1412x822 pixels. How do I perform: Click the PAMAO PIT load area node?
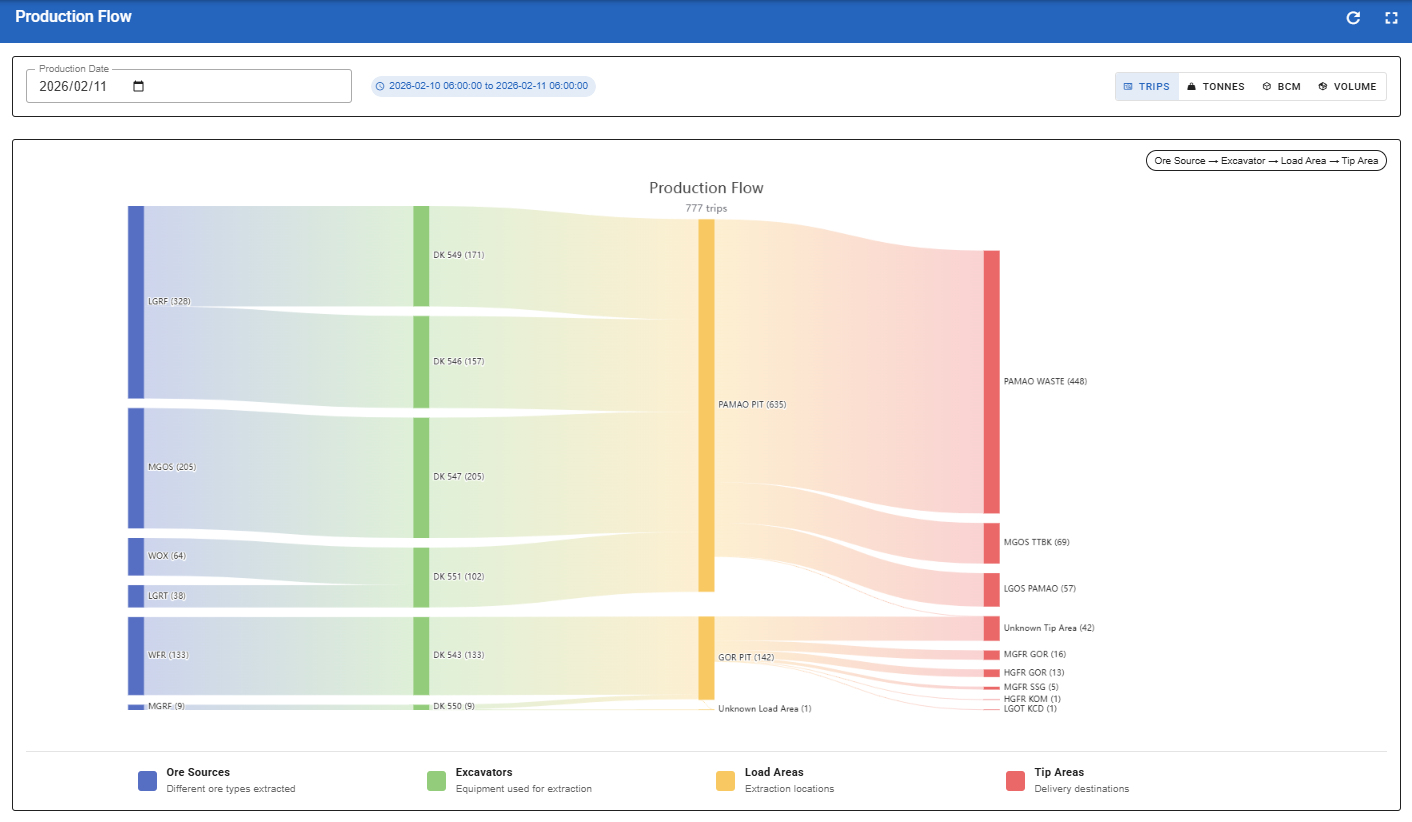coord(706,405)
